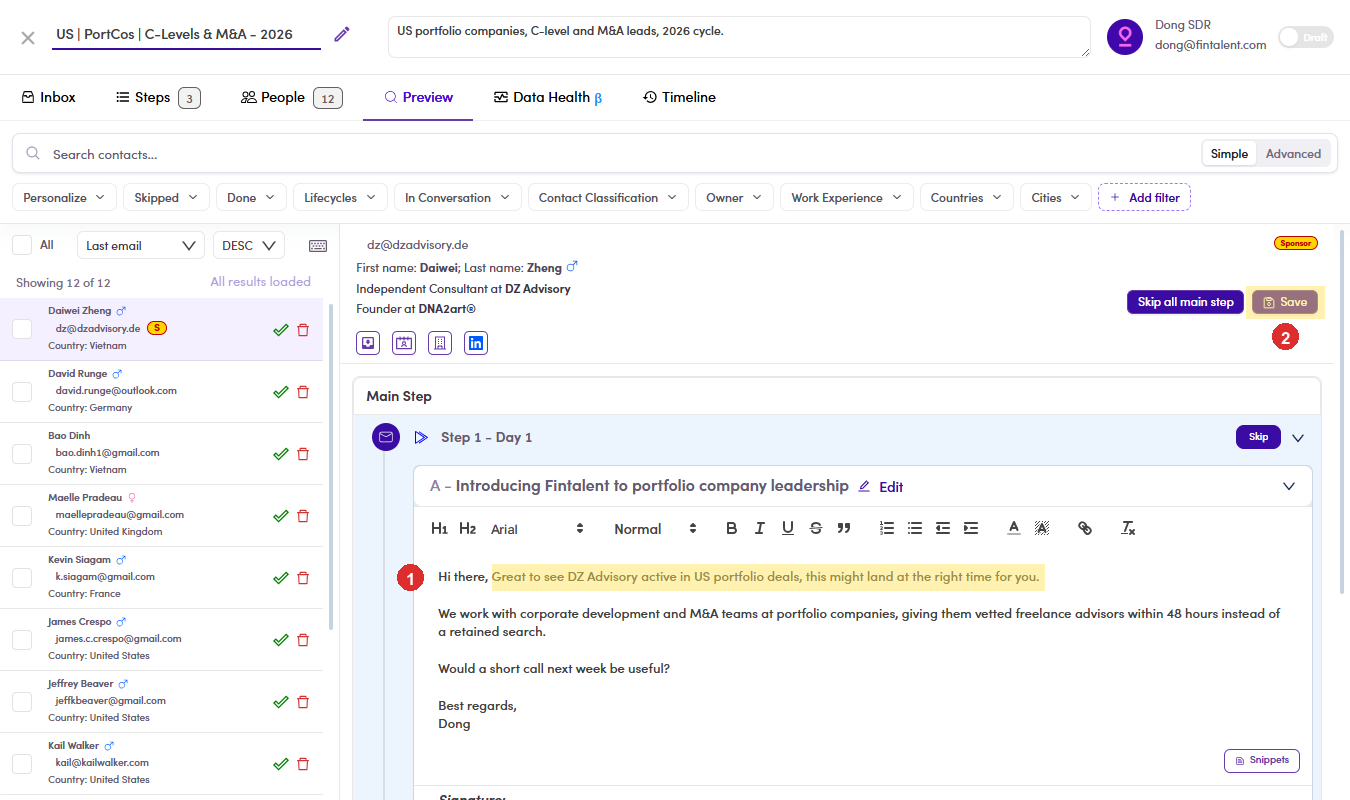This screenshot has width=1350, height=800.
Task: Open the contact card icon below DNA2art
Action: pos(403,343)
